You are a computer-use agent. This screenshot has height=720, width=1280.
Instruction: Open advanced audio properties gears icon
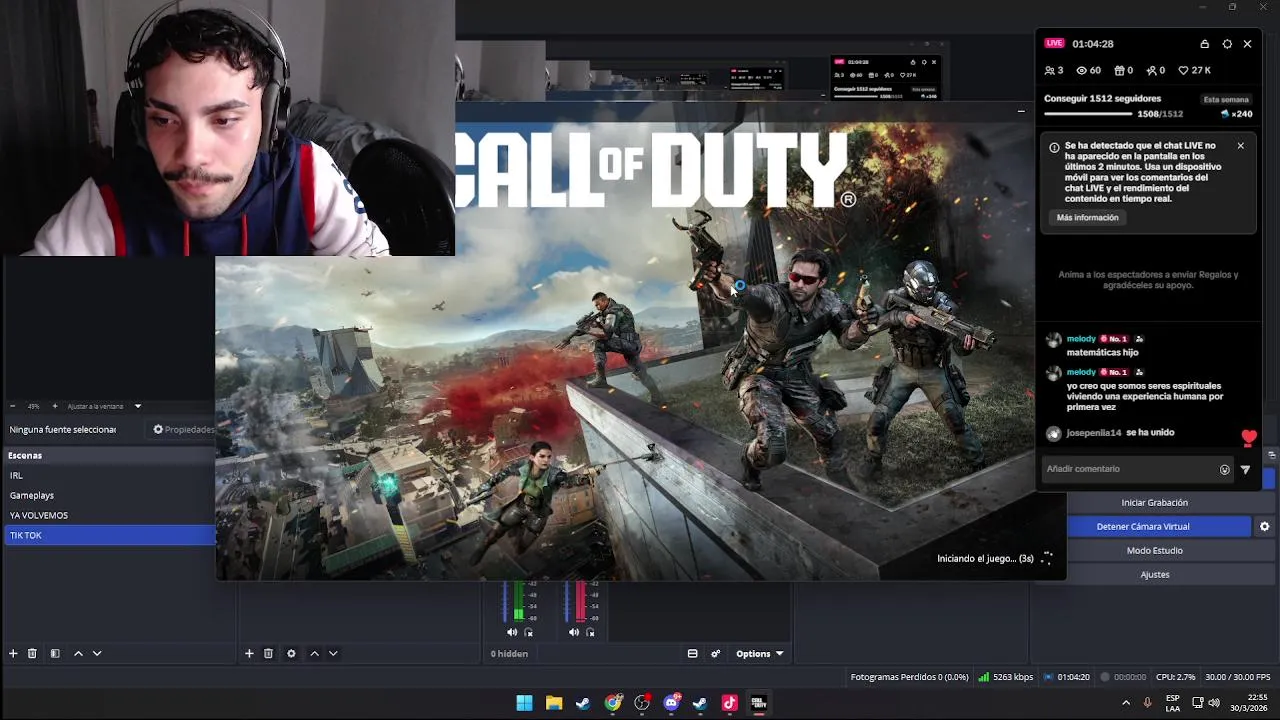(716, 653)
